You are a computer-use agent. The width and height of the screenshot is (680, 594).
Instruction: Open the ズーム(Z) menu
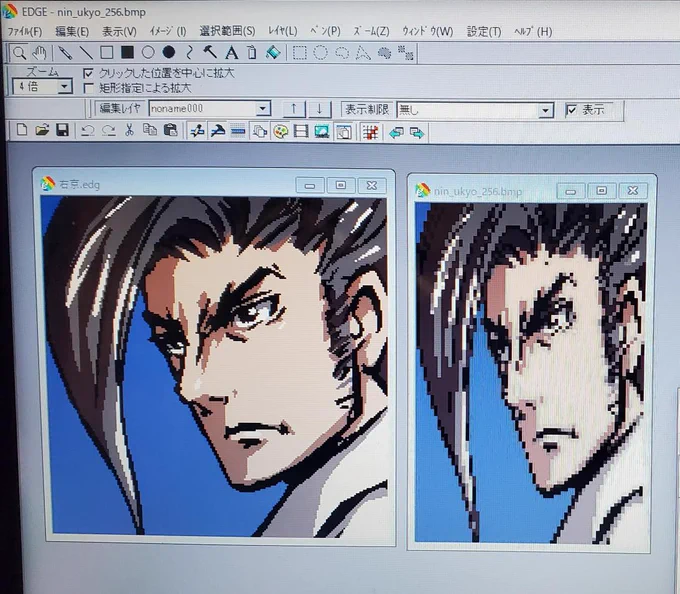coord(371,31)
